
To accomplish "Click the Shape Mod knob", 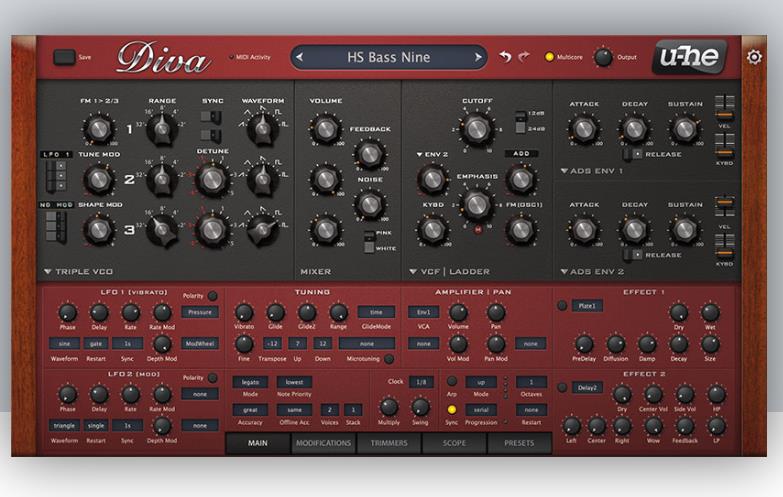I will [98, 229].
